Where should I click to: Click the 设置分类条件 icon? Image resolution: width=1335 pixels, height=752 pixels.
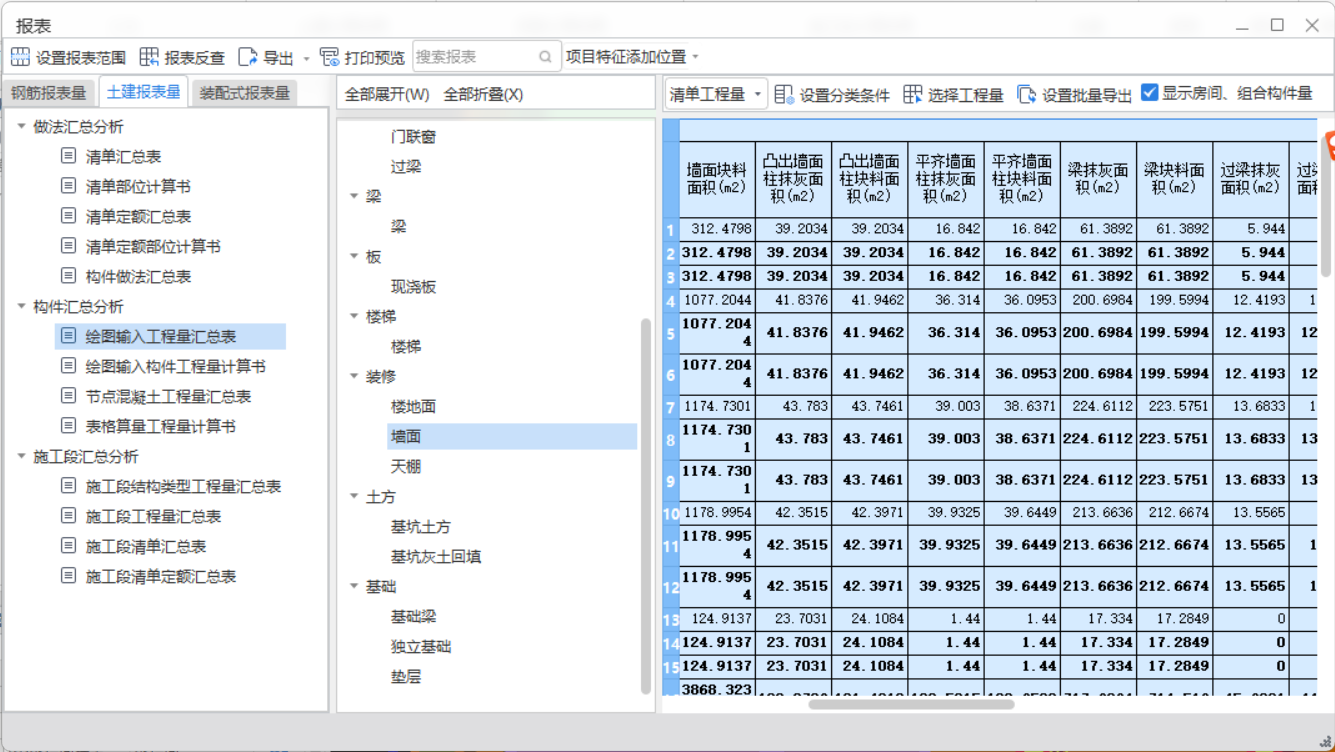tap(784, 94)
